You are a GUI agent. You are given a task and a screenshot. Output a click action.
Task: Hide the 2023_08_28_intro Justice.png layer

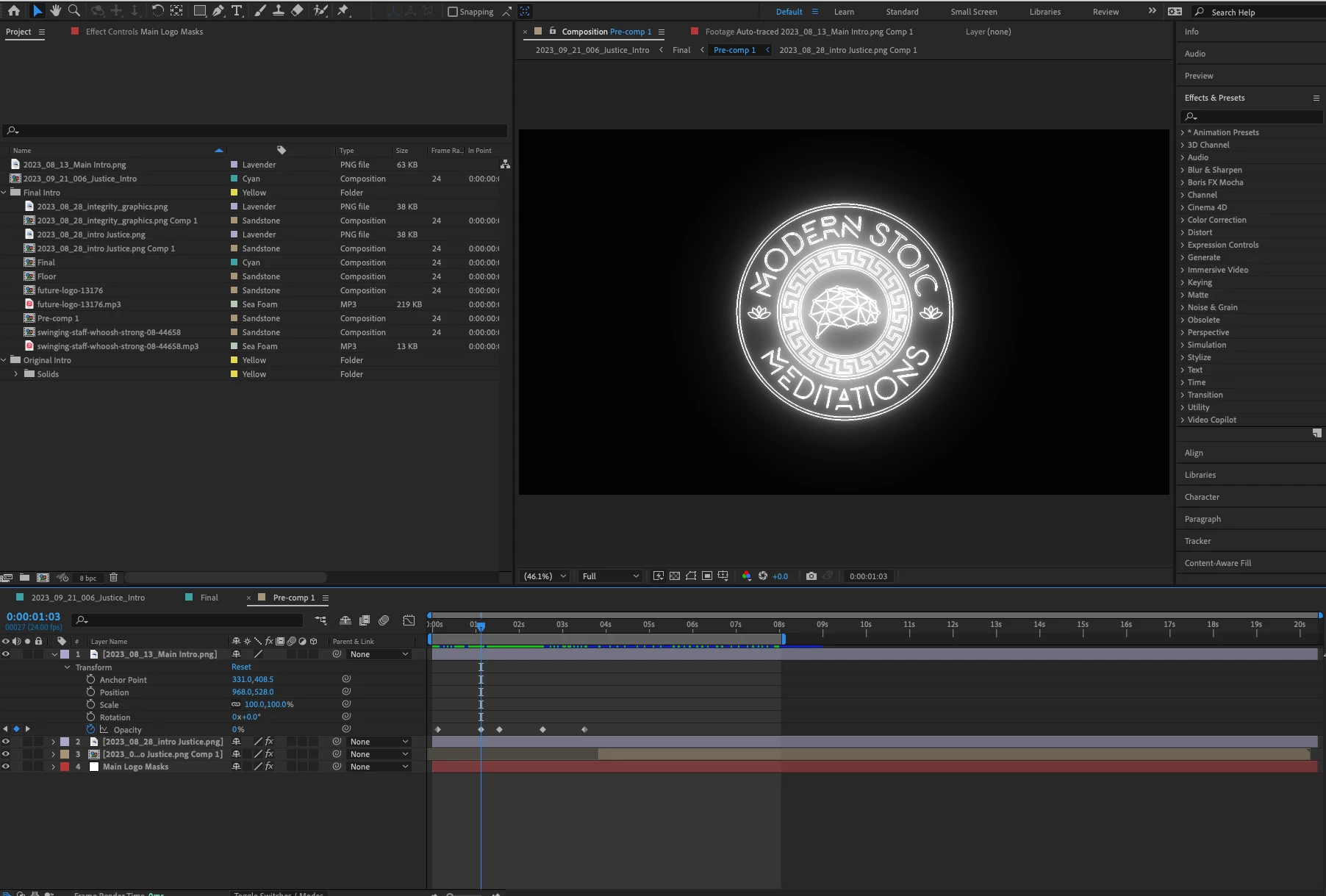pos(6,742)
